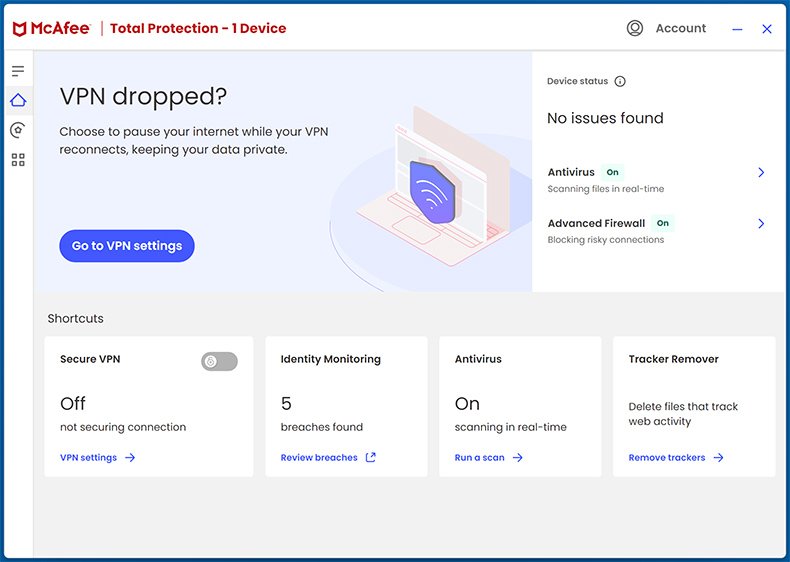Click the '5' breaches found count
Viewport: 790px width, 562px height.
(286, 404)
